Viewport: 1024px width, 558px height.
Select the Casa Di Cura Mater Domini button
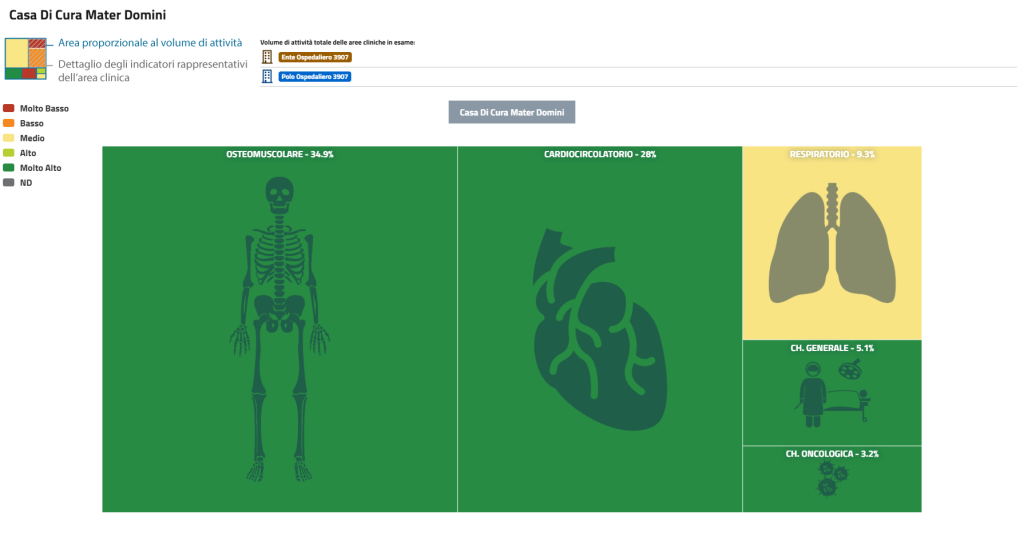[511, 113]
